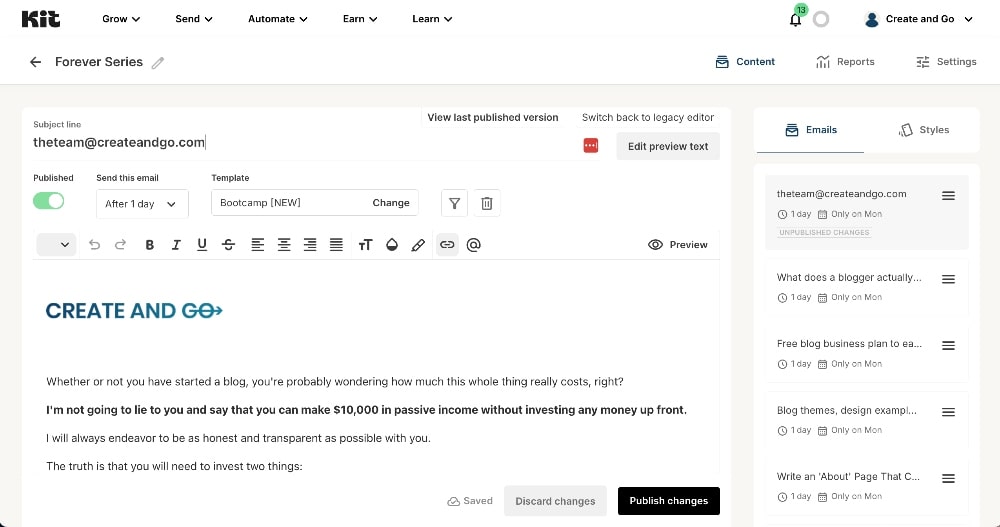The height and width of the screenshot is (527, 1000).
Task: Toggle bold formatting in the editor toolbar
Action: (x=150, y=244)
